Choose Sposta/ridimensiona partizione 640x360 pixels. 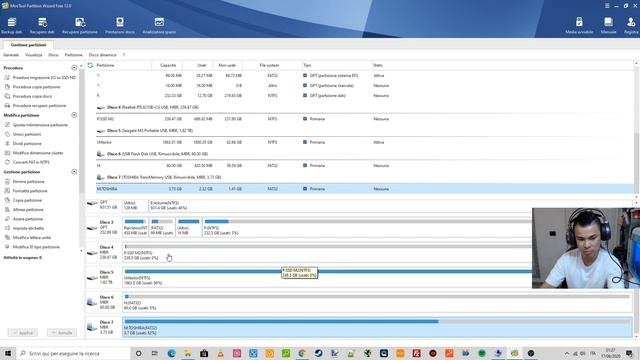36,125
